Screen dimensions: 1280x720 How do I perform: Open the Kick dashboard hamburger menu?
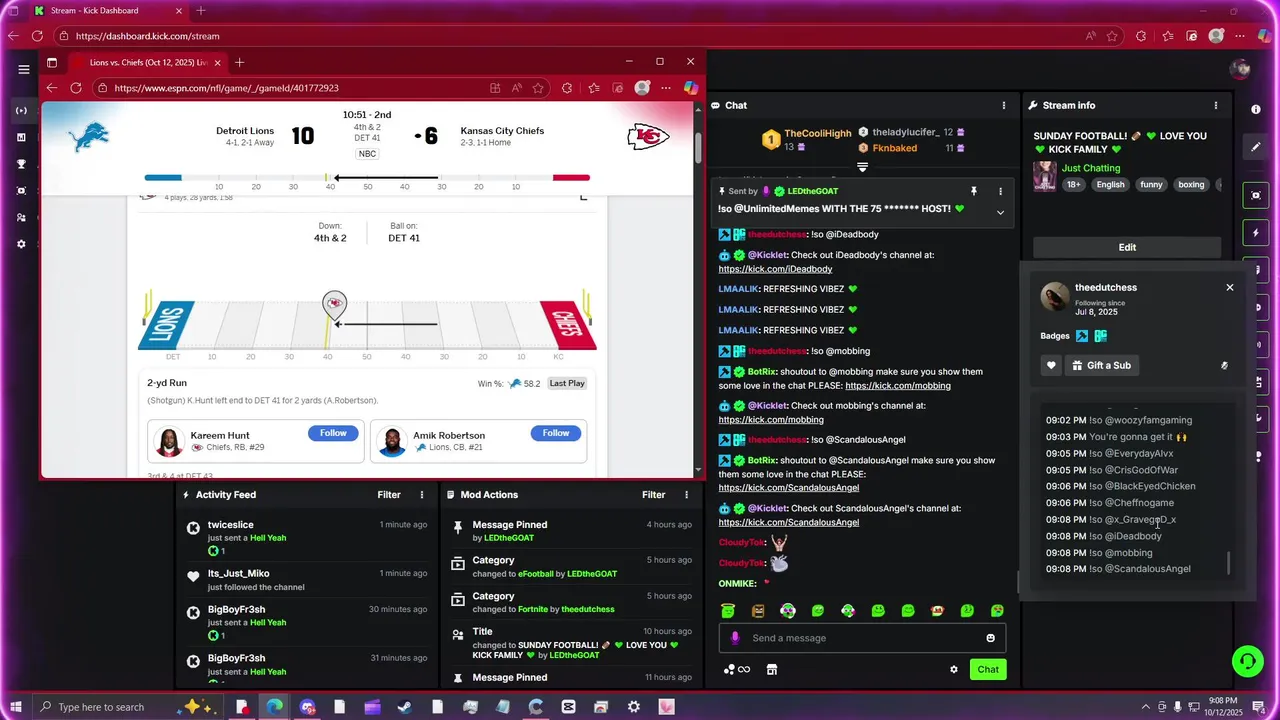tap(24, 69)
